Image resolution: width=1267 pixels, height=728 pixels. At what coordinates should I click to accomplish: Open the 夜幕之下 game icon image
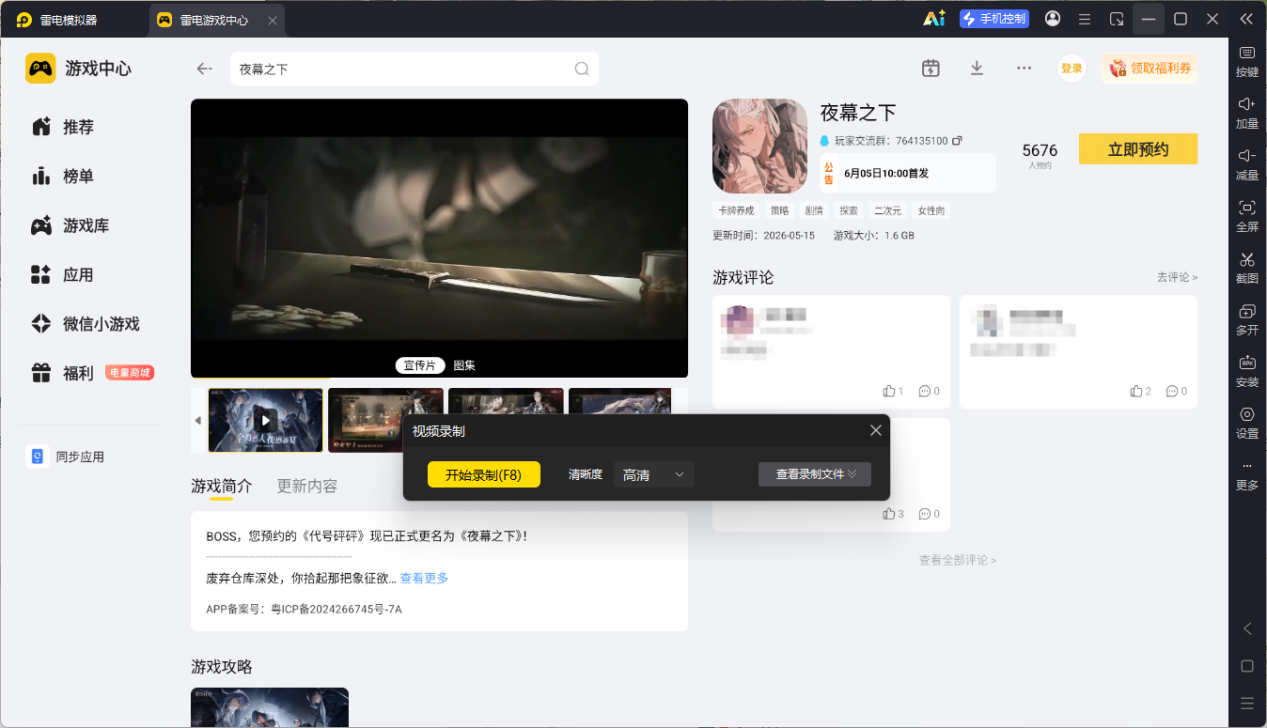tap(759, 146)
